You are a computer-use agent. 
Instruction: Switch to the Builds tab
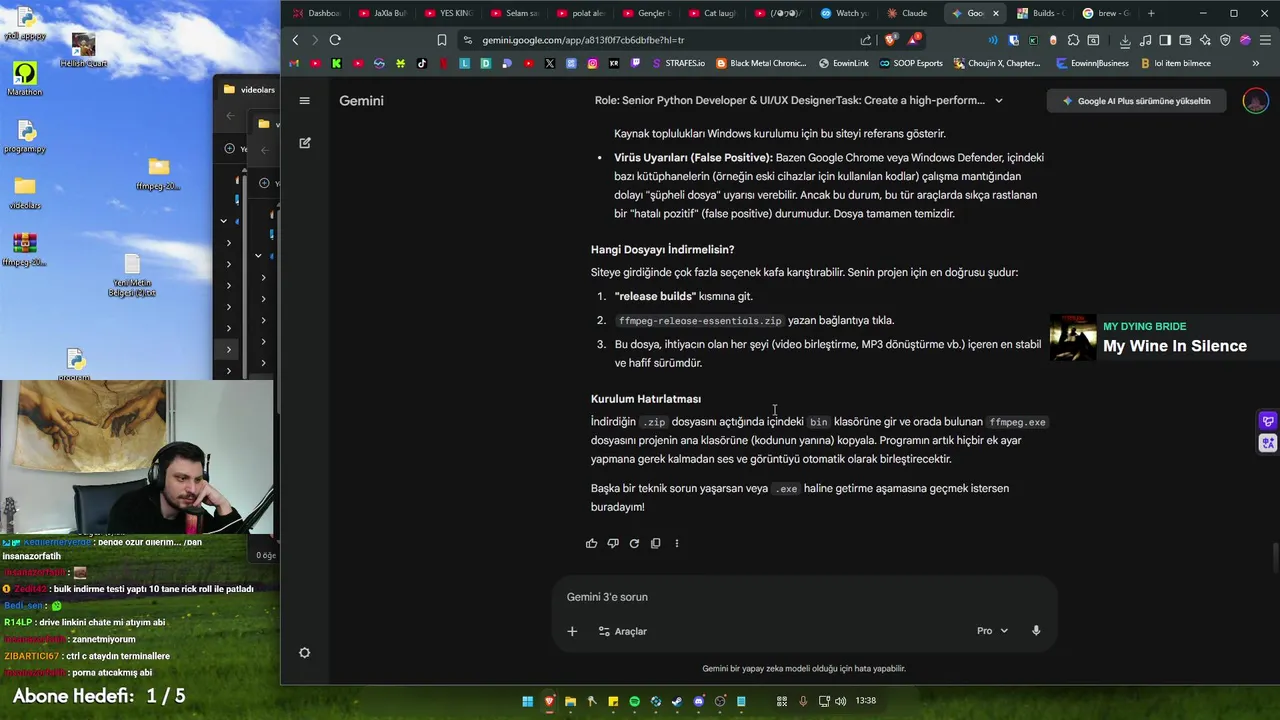[1041, 13]
